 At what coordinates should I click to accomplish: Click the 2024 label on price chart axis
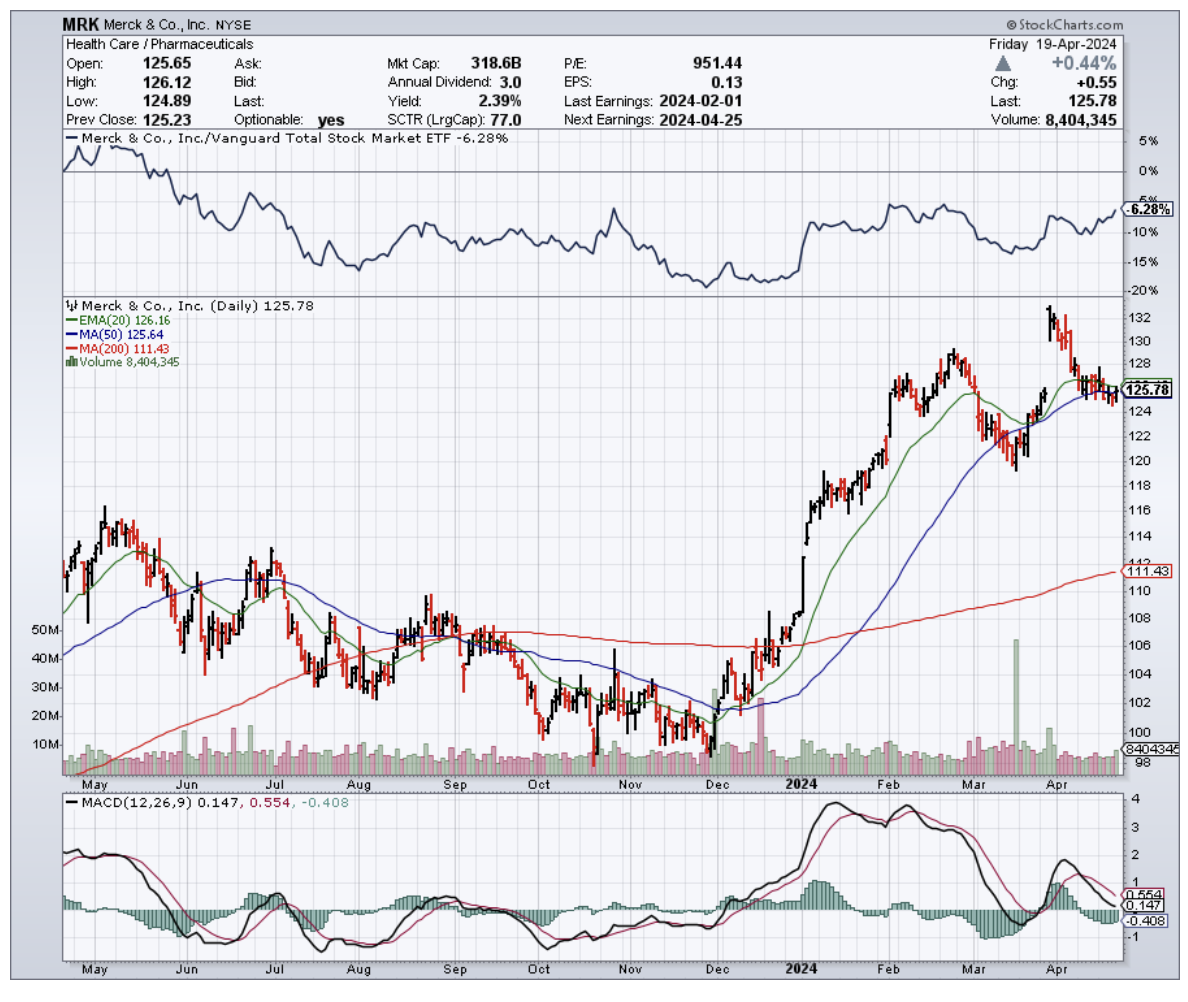coord(801,784)
